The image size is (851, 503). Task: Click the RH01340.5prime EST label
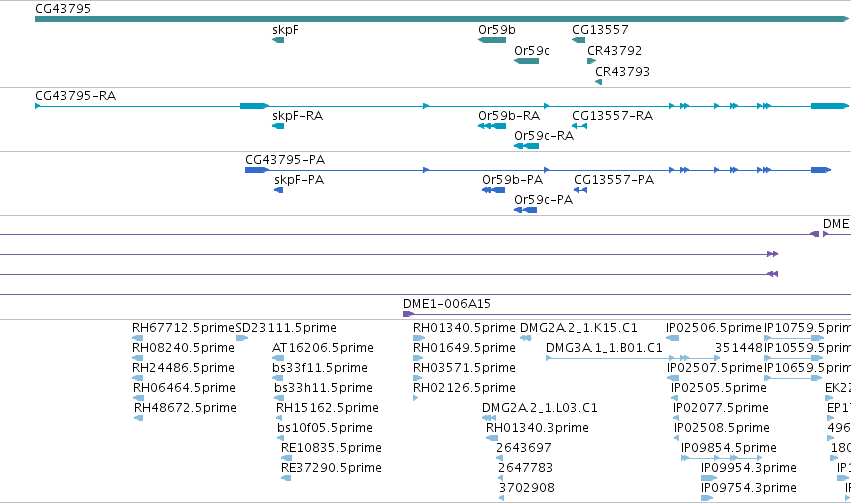point(464,328)
